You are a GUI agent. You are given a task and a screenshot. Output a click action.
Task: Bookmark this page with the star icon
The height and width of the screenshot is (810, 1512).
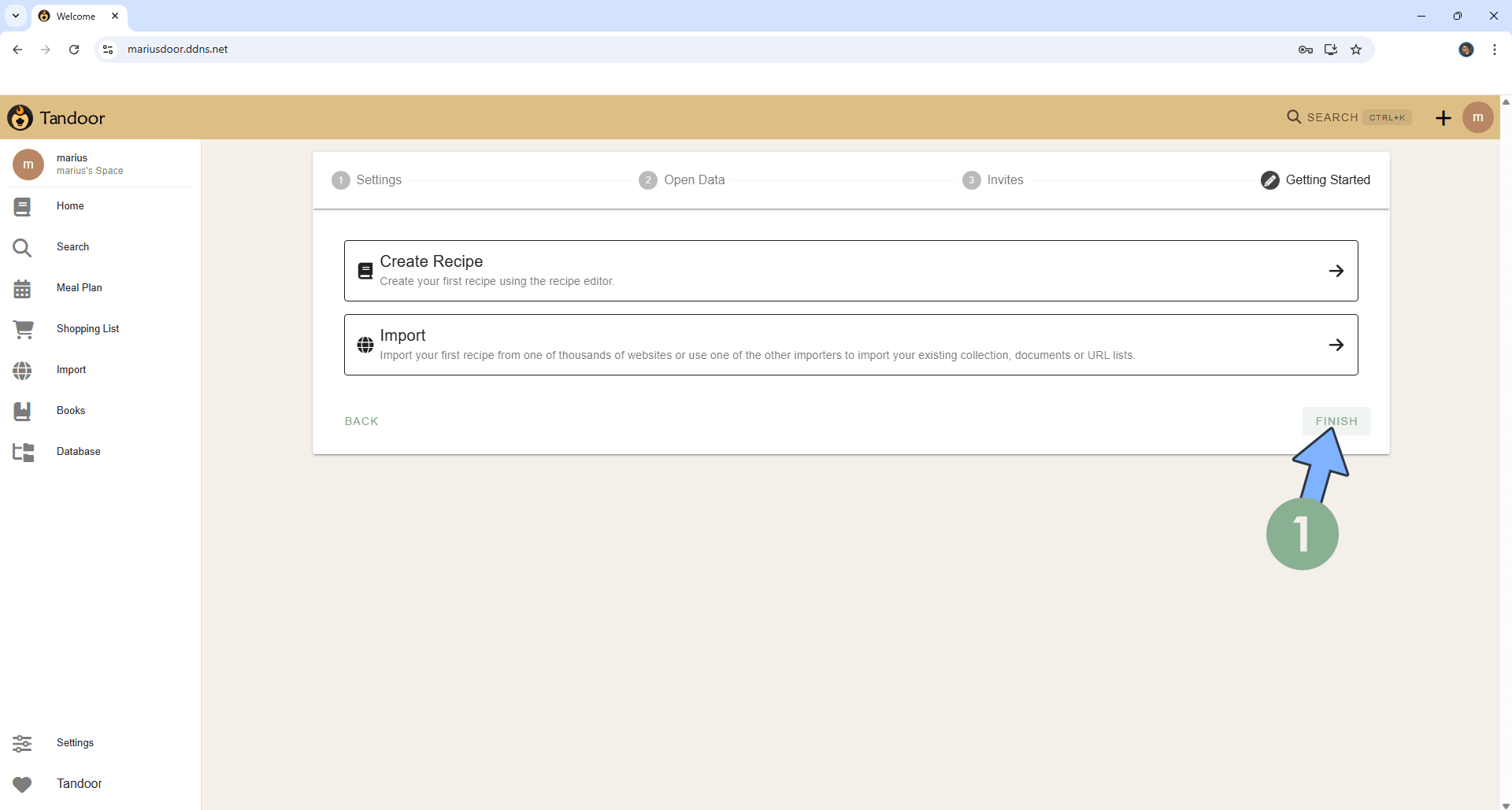1356,50
